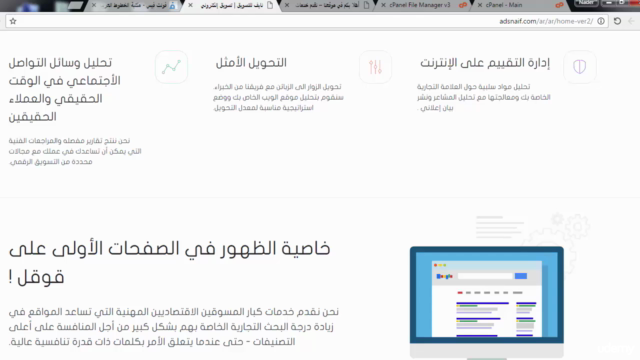640x360 pixels.
Task: Close the active e-marketing tab
Action: [x=190, y=5]
